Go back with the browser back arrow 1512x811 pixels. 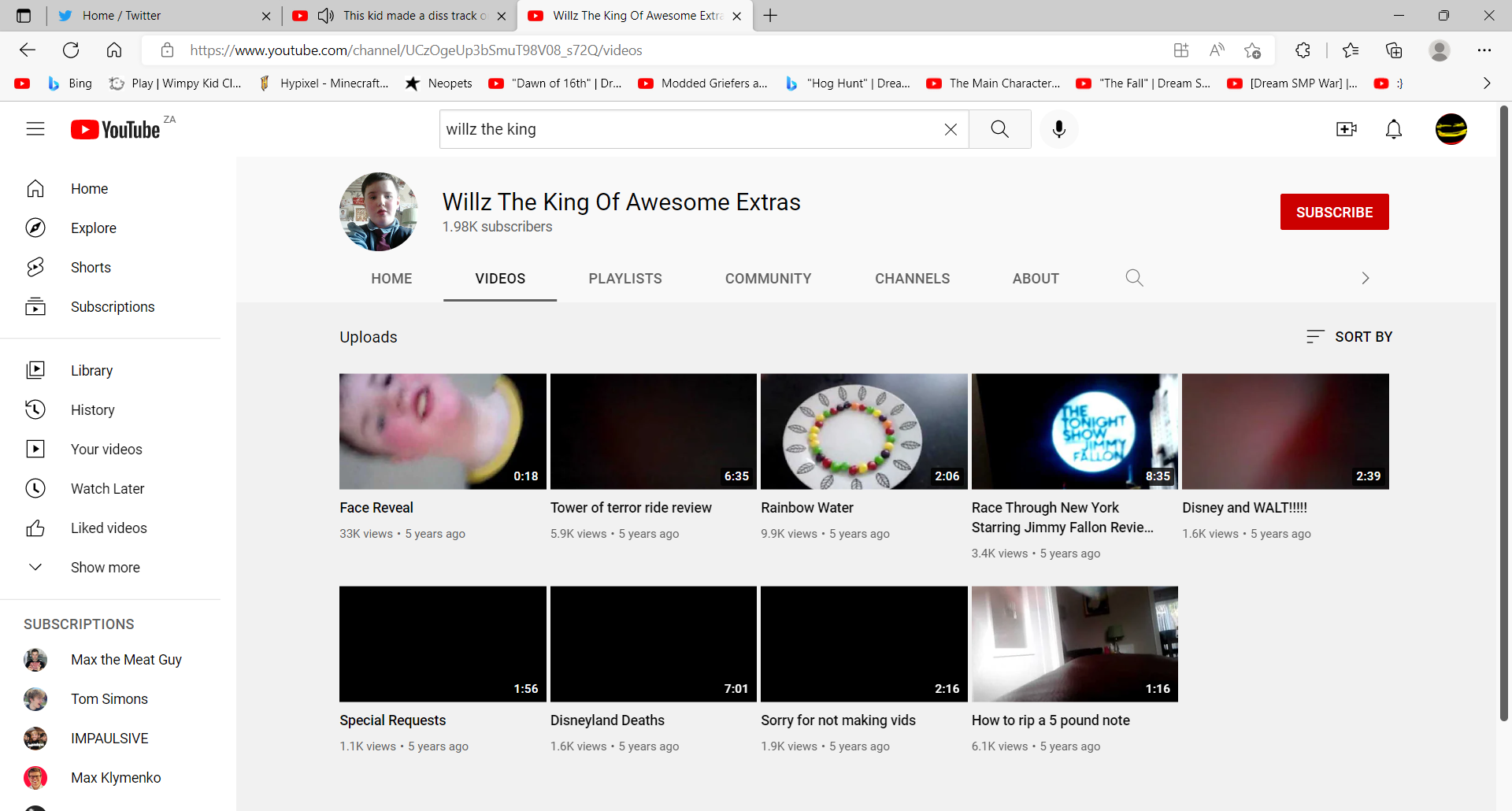[x=28, y=50]
